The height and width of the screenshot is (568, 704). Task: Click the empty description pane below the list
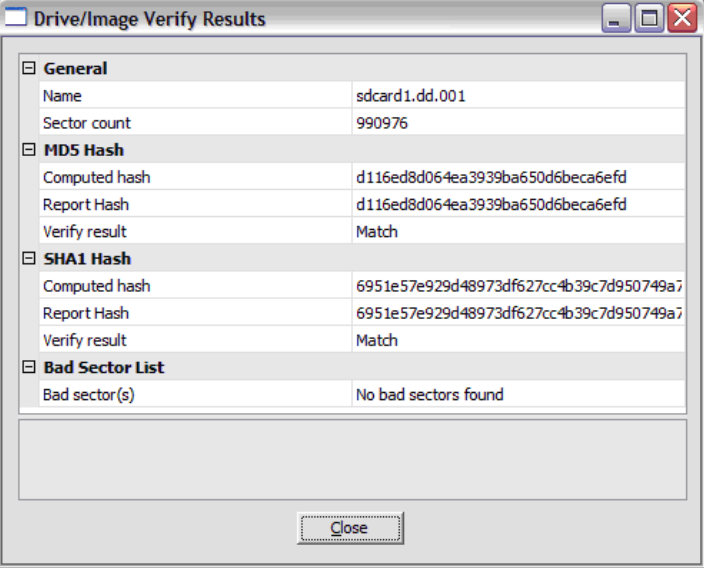[x=352, y=459]
